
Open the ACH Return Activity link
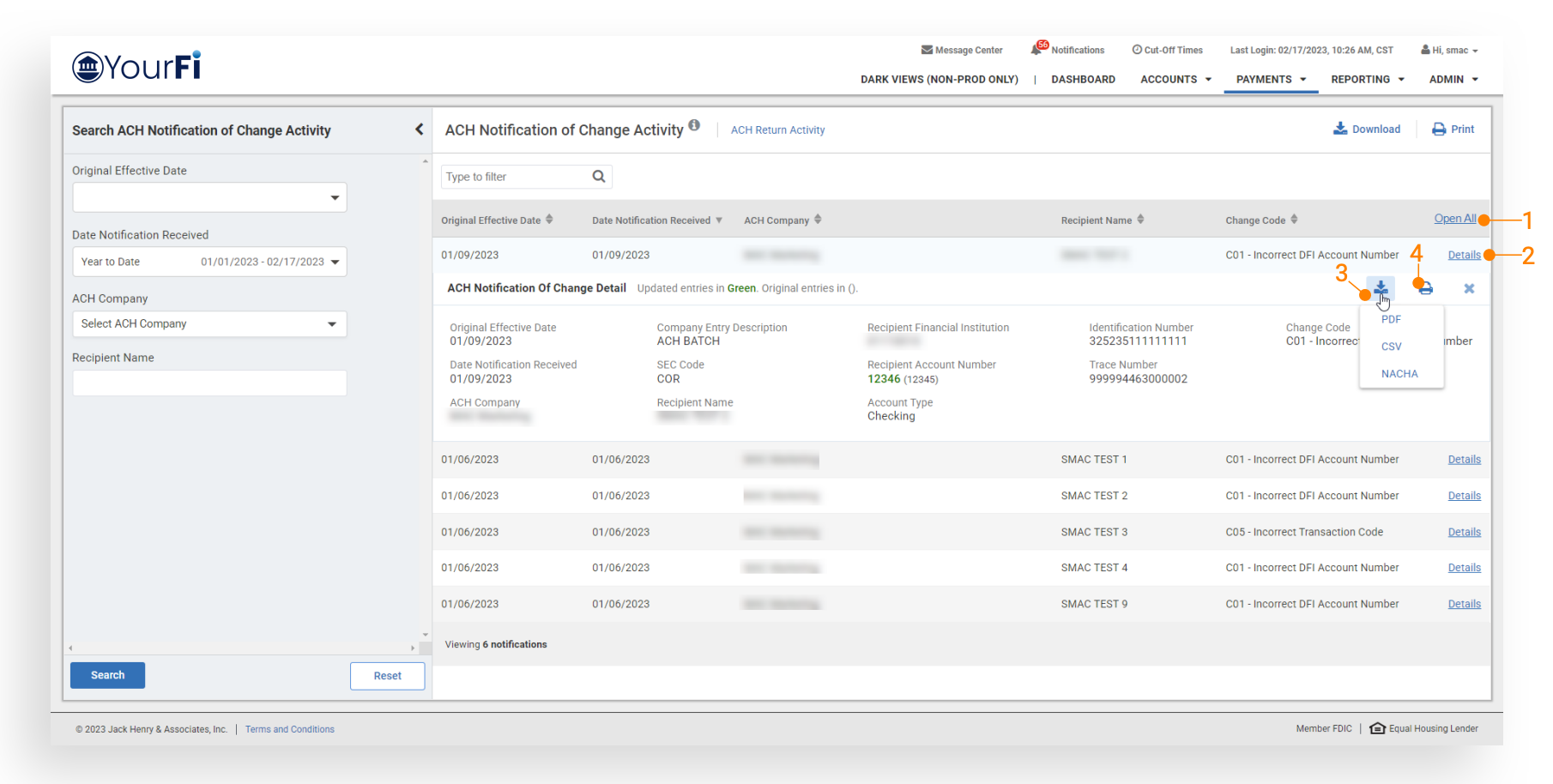click(777, 130)
